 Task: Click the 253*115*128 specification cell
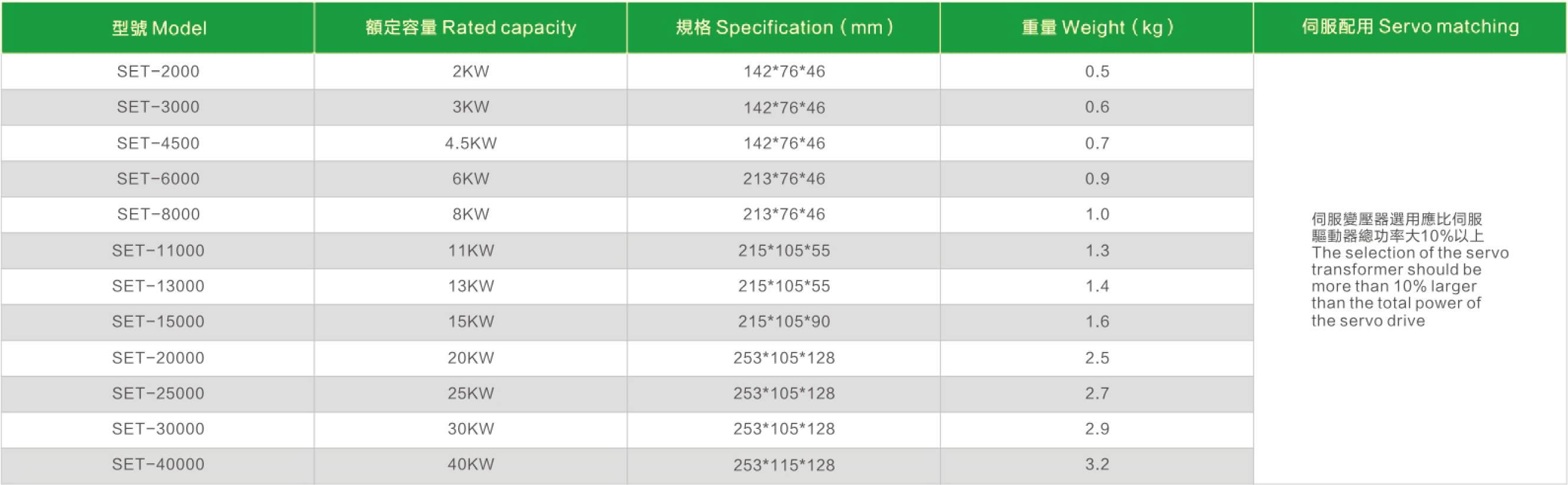[x=783, y=466]
